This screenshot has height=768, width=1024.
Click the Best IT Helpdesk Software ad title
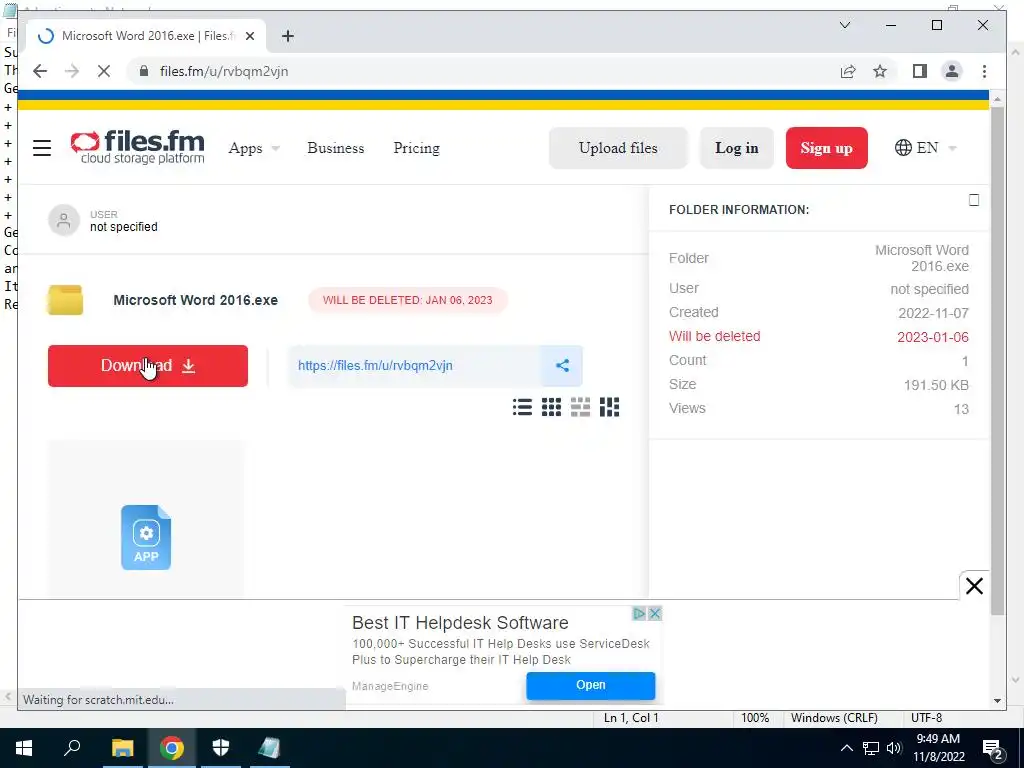[x=460, y=622]
